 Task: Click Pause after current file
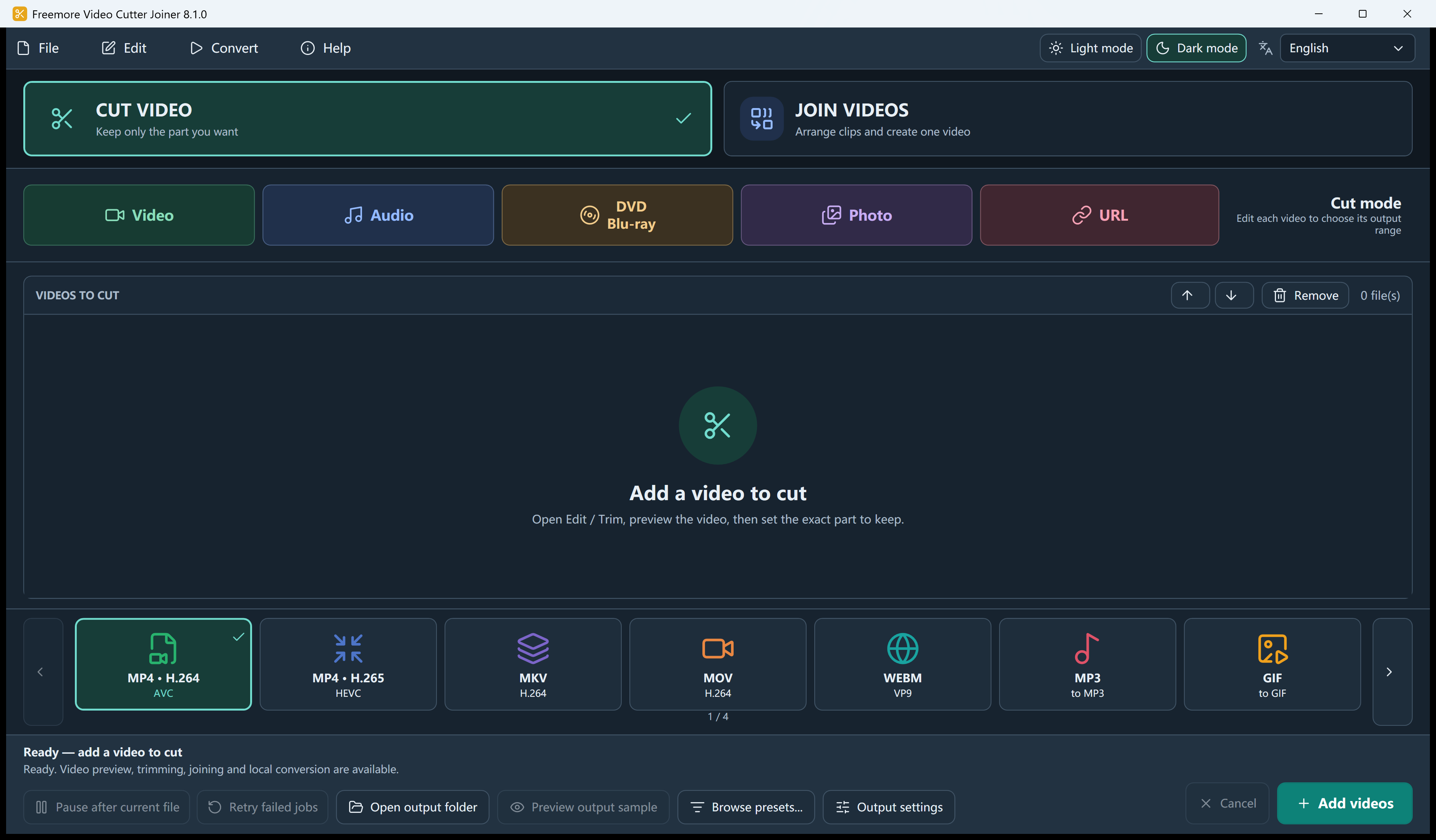[x=107, y=807]
